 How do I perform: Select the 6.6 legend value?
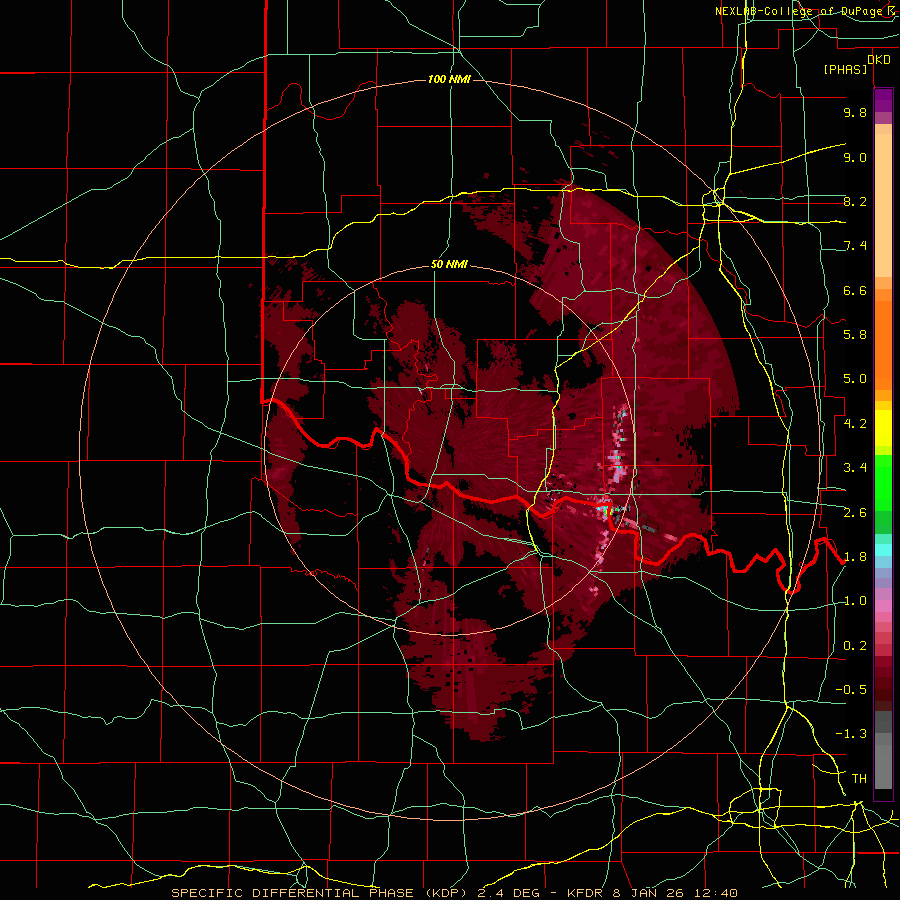click(855, 291)
